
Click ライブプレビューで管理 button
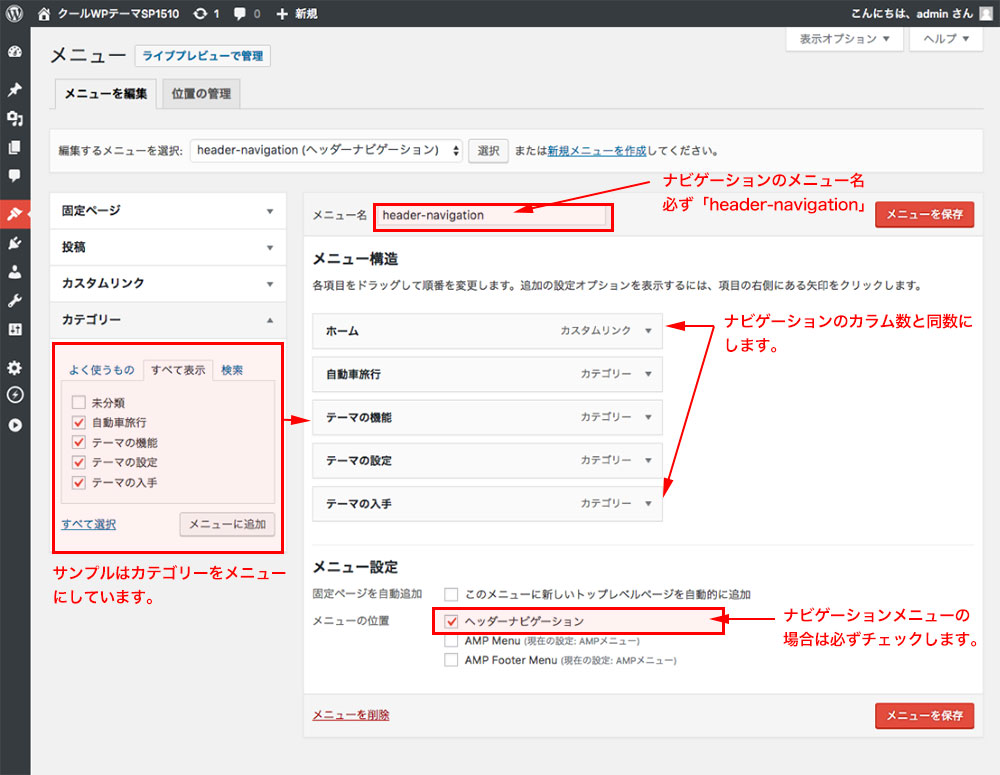pyautogui.click(x=203, y=56)
